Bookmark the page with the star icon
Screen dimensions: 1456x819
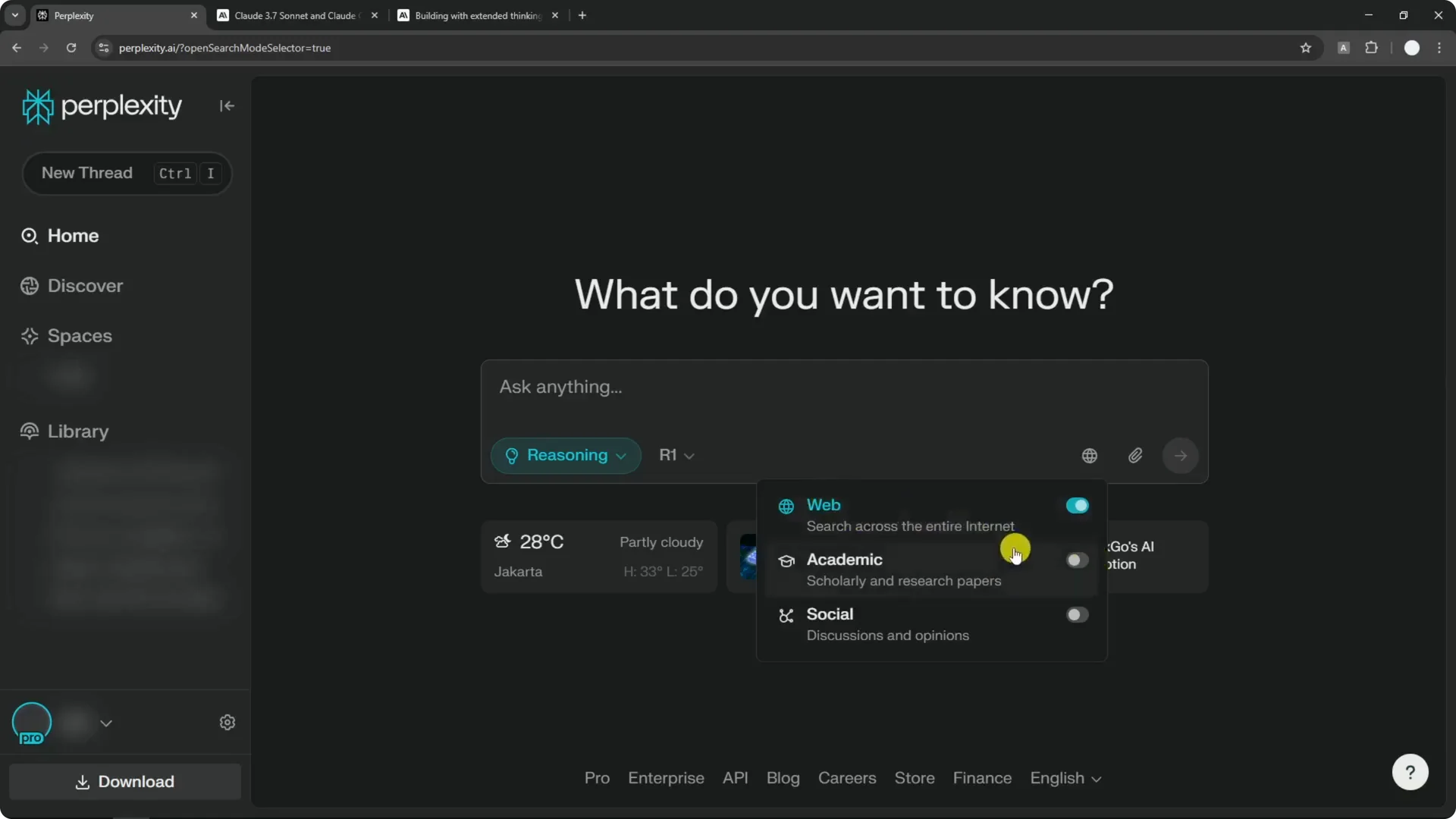(1306, 48)
